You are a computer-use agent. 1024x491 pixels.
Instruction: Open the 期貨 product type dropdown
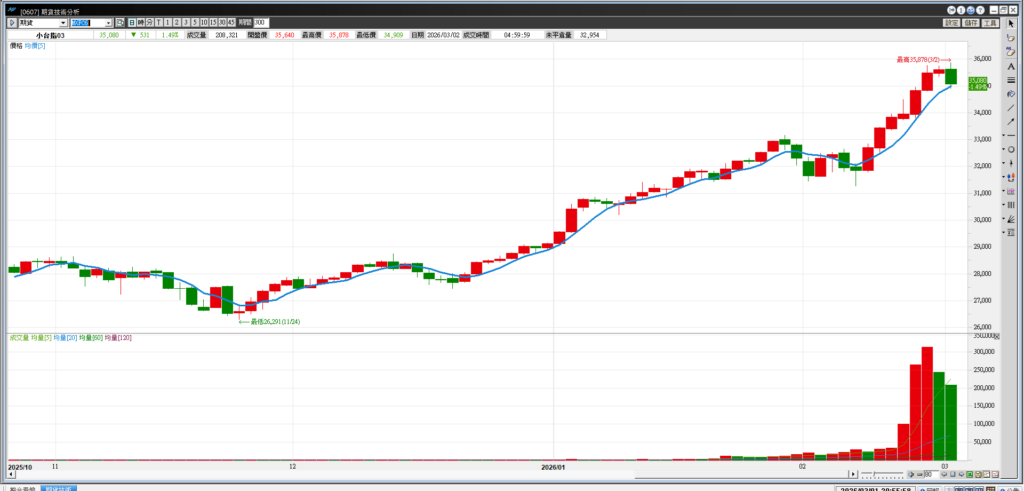[63, 22]
